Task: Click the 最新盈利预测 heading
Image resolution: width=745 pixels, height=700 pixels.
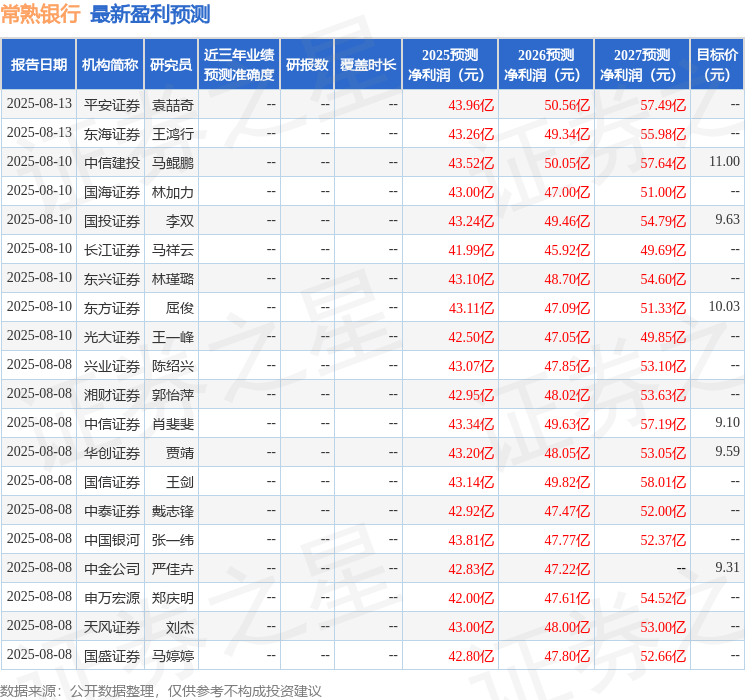Action: pos(150,14)
